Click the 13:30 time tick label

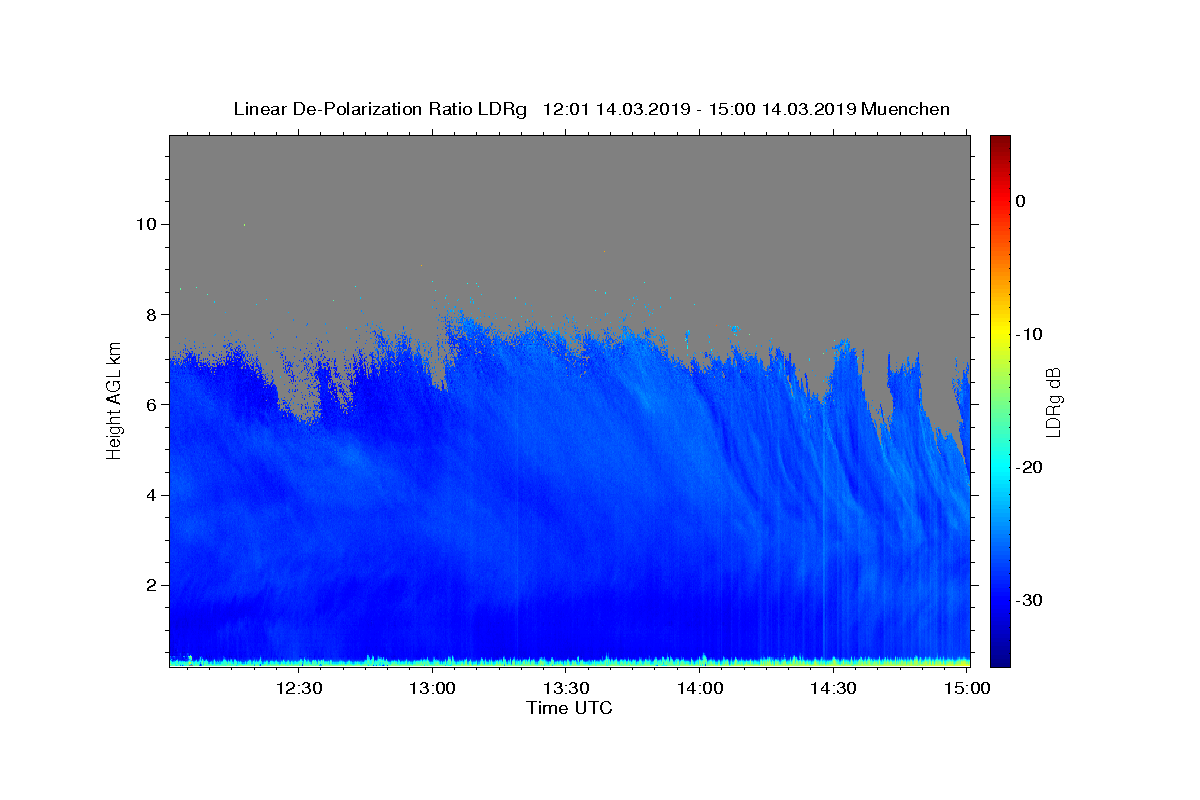[x=566, y=688]
